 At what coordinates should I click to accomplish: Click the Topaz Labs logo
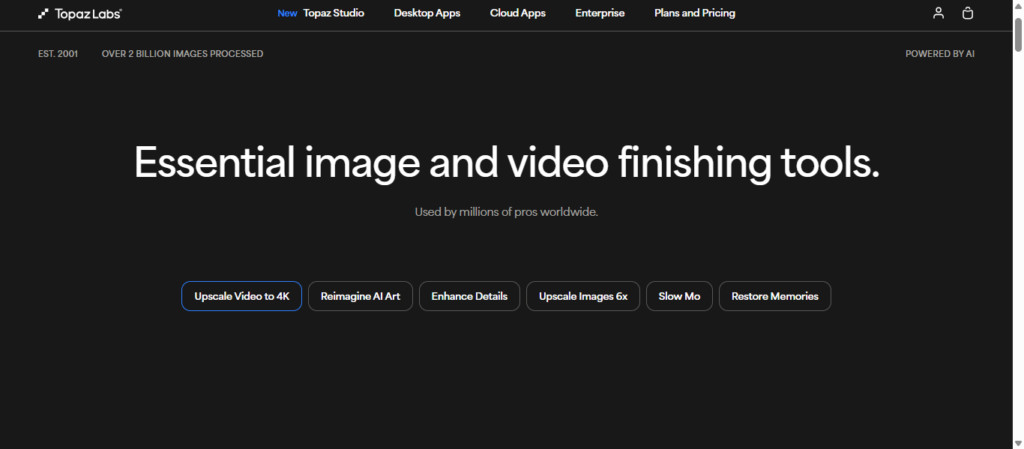(80, 14)
